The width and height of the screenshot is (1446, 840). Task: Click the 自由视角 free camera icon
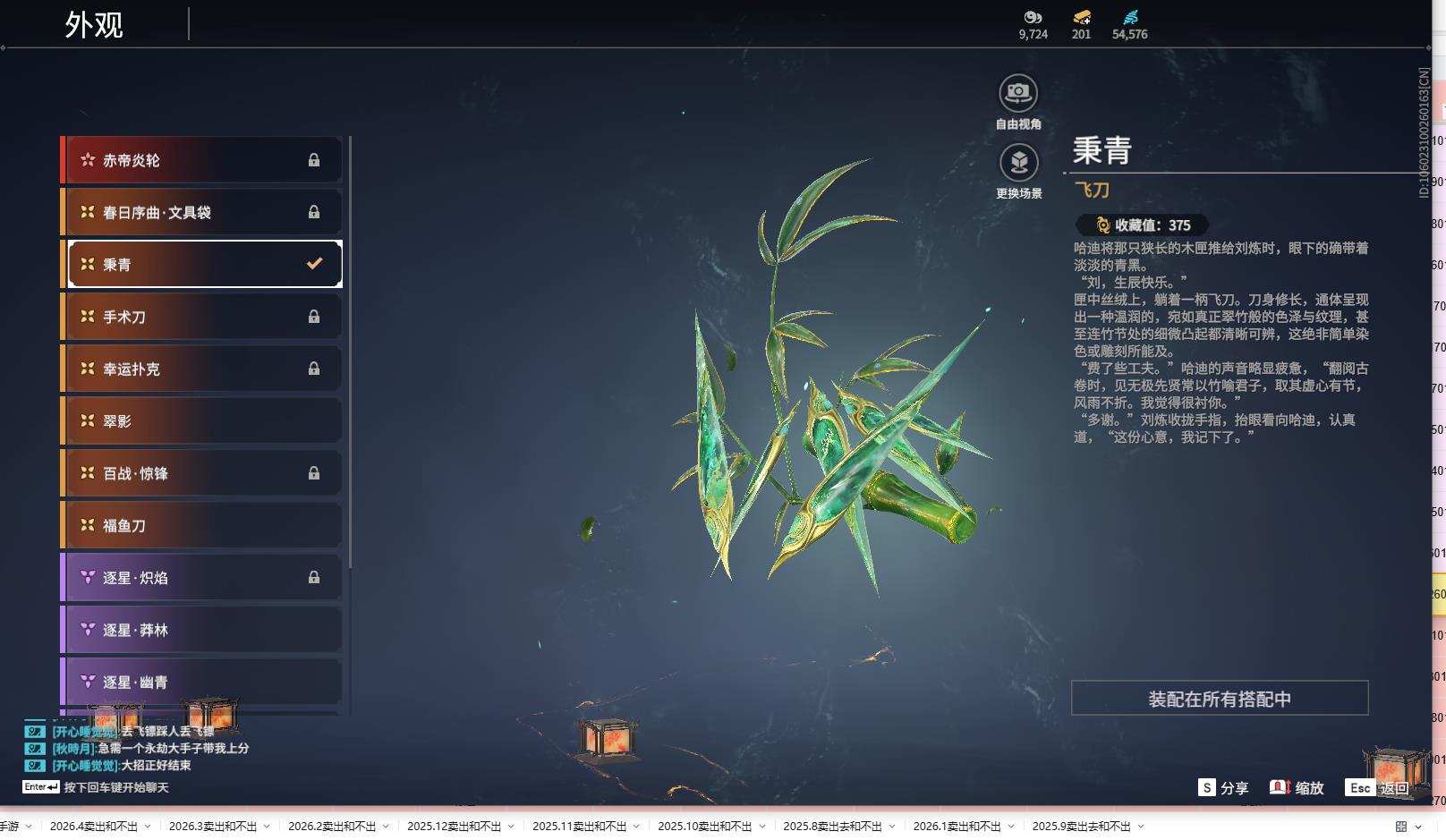pyautogui.click(x=1017, y=90)
